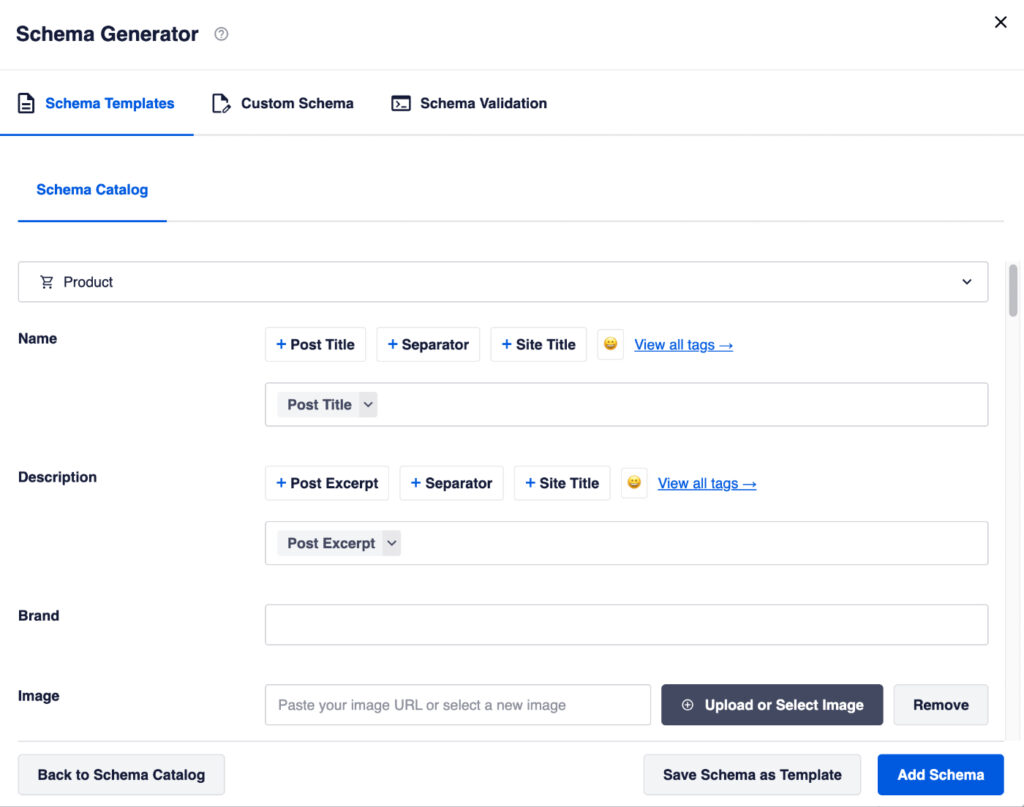The image size is (1024, 807).
Task: Open View all tags link for Name
Action: pyautogui.click(x=683, y=344)
